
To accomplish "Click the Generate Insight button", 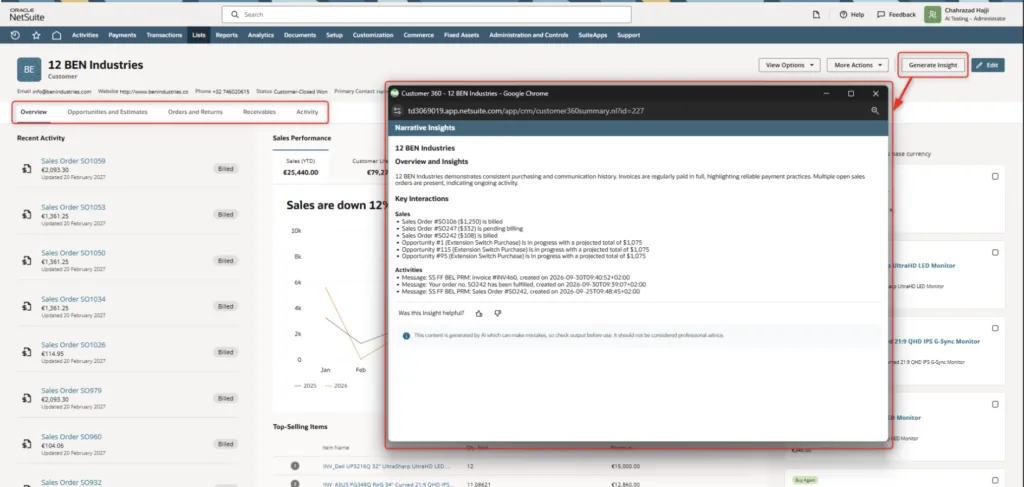I will (x=933, y=65).
